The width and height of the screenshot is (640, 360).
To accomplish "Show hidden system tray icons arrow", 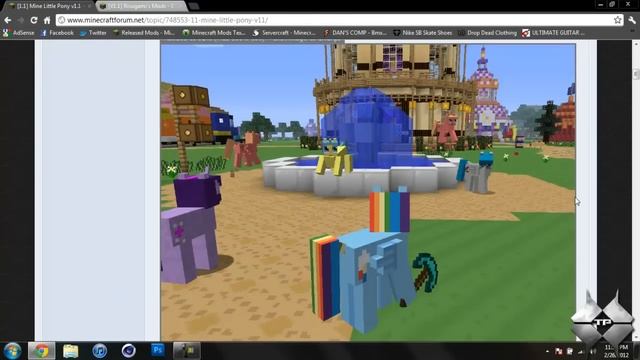I will [x=547, y=351].
